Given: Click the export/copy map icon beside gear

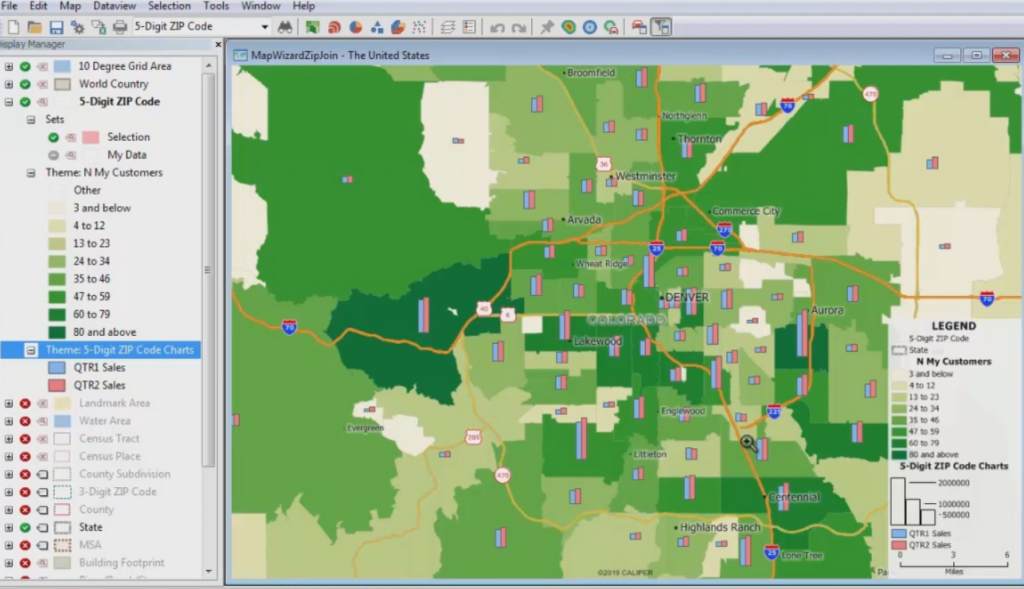Looking at the screenshot, I should pos(99,27).
